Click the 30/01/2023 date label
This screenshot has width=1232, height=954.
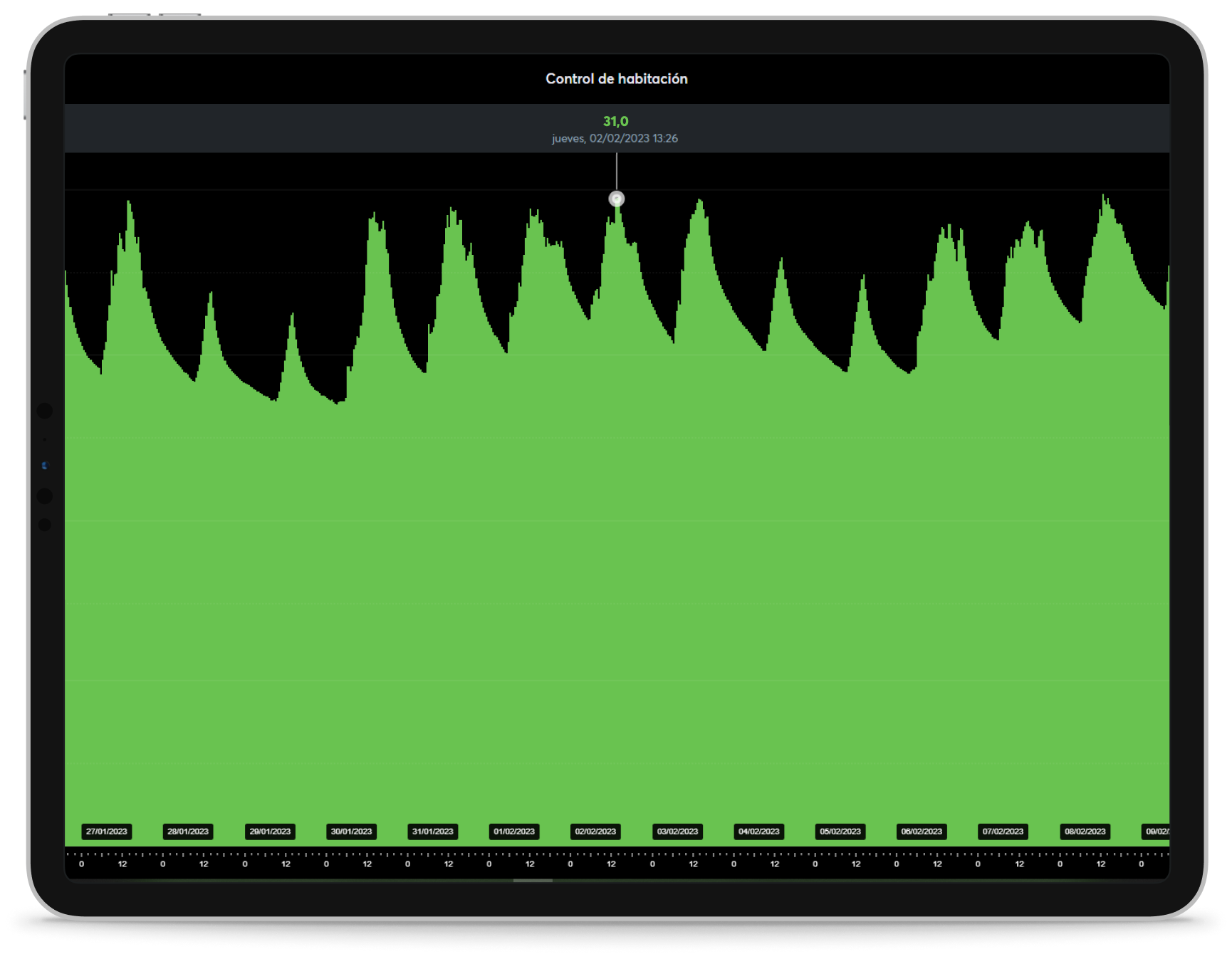coord(351,832)
